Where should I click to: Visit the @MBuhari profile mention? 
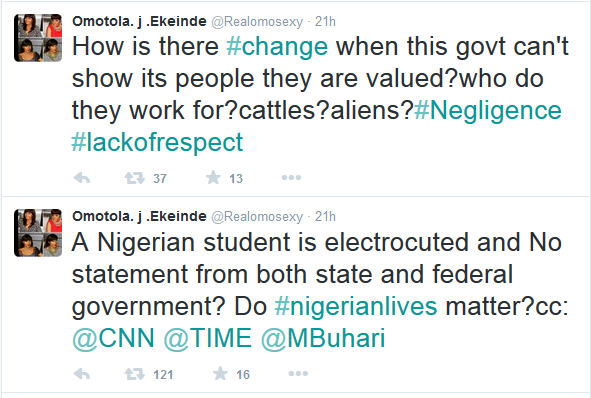[x=323, y=338]
